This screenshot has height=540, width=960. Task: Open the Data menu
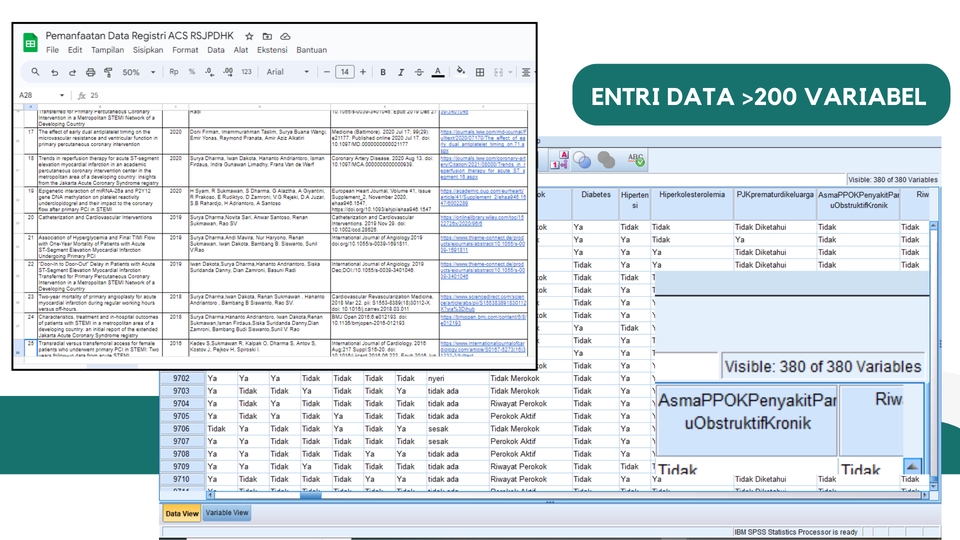(x=216, y=50)
